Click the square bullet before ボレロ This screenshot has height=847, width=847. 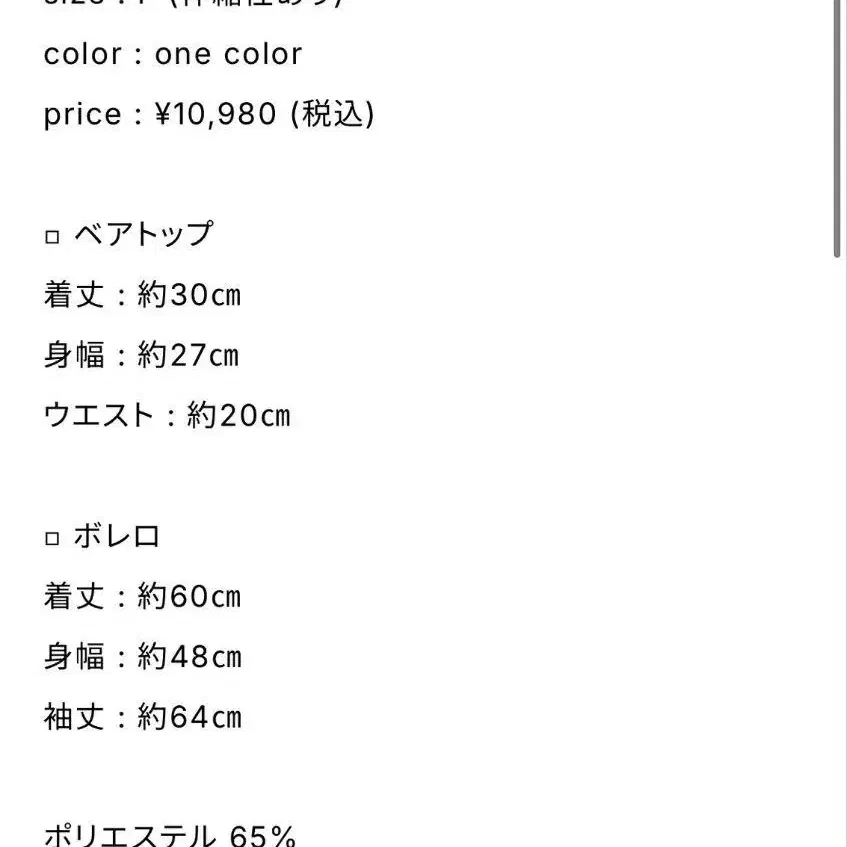tap(53, 538)
